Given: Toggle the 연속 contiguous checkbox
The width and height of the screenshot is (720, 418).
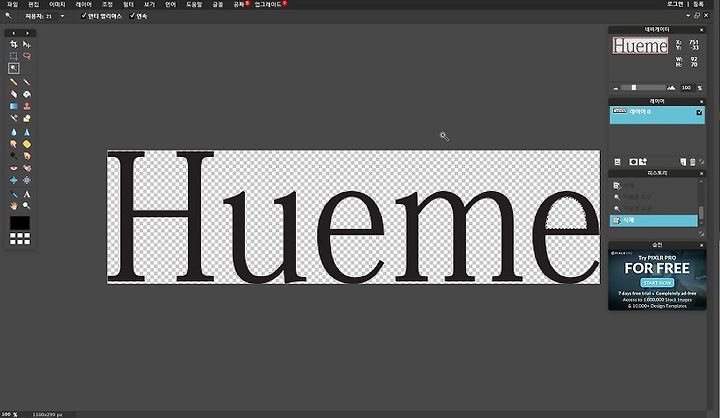Looking at the screenshot, I should [132, 16].
